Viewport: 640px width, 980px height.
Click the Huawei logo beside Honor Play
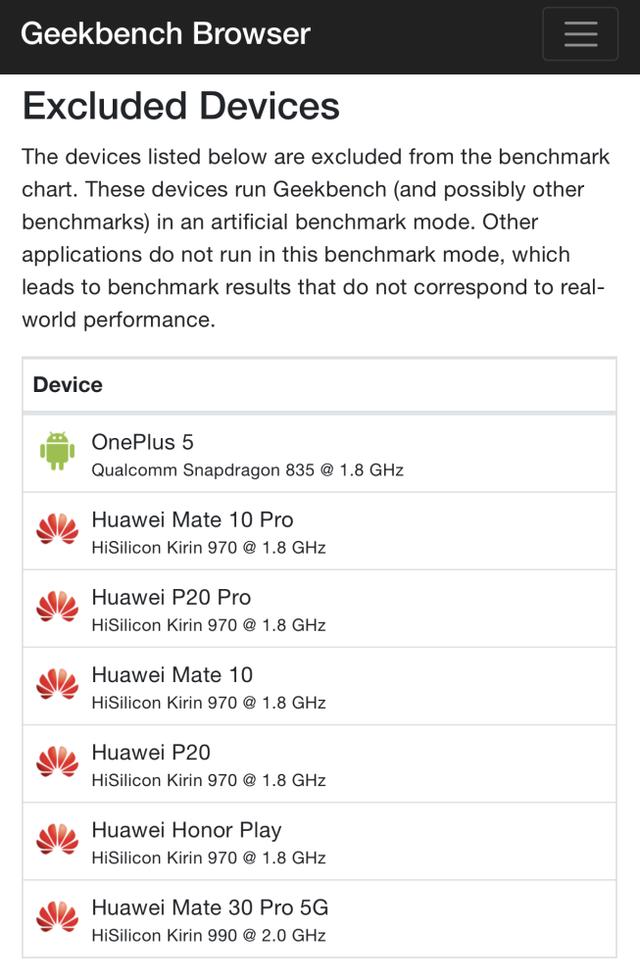(x=57, y=839)
